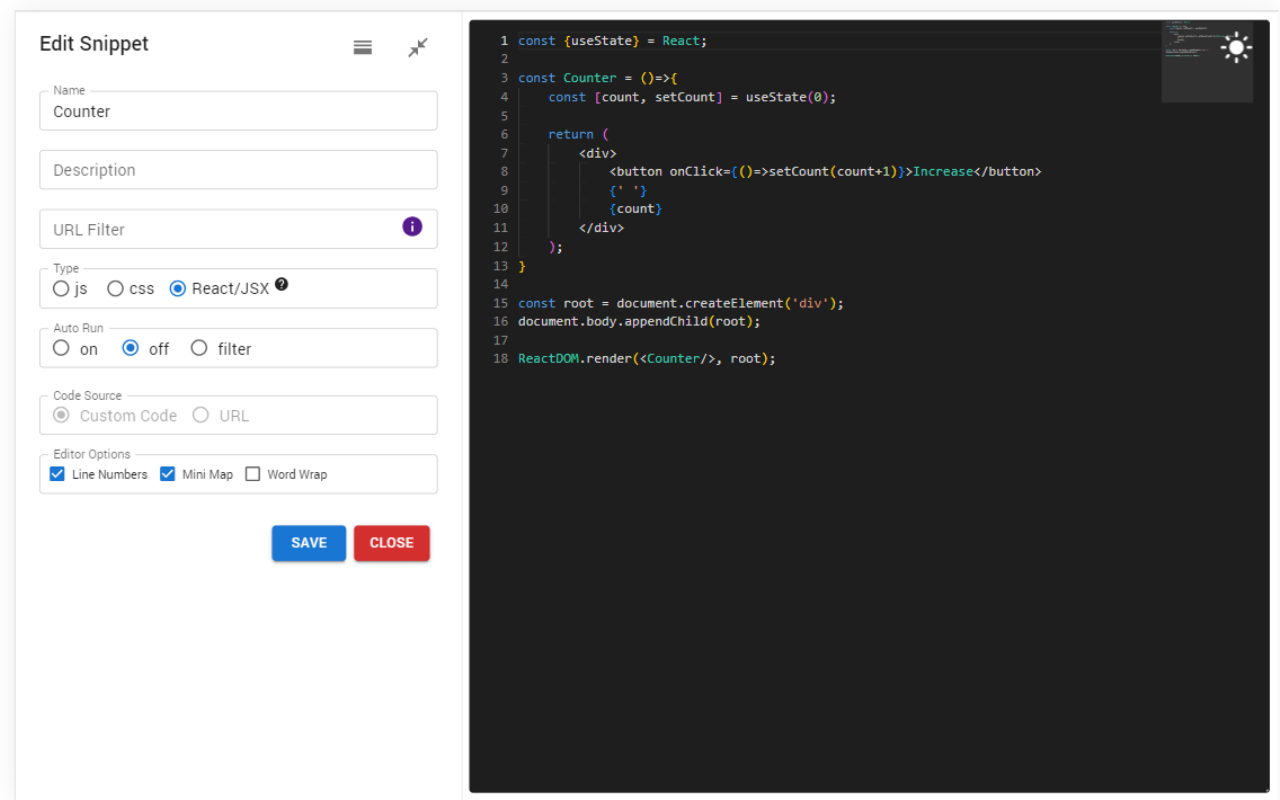The height and width of the screenshot is (800, 1280).
Task: Click the info icon beside URL Filter
Action: coord(411,226)
